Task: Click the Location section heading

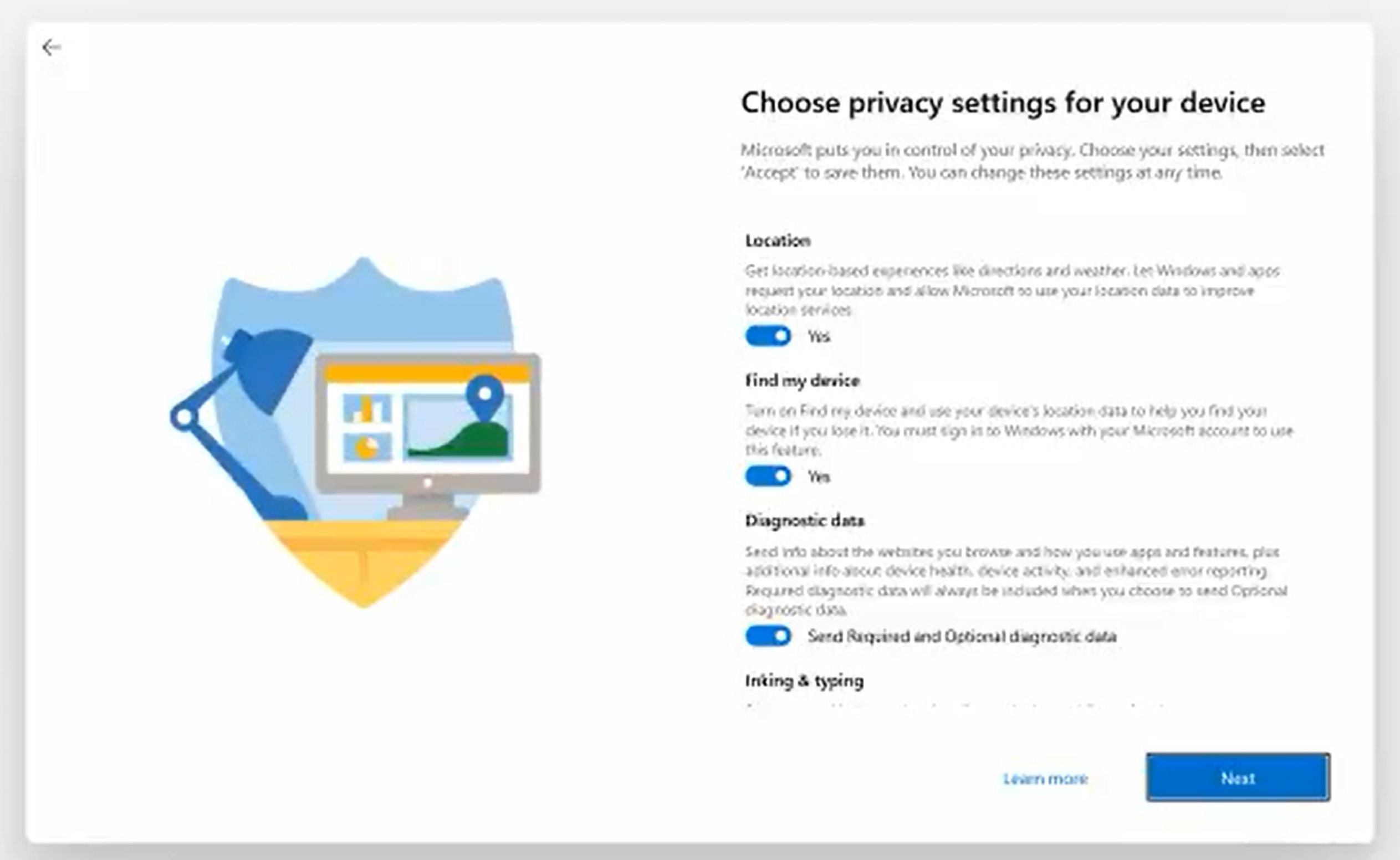Action: pyautogui.click(x=778, y=240)
